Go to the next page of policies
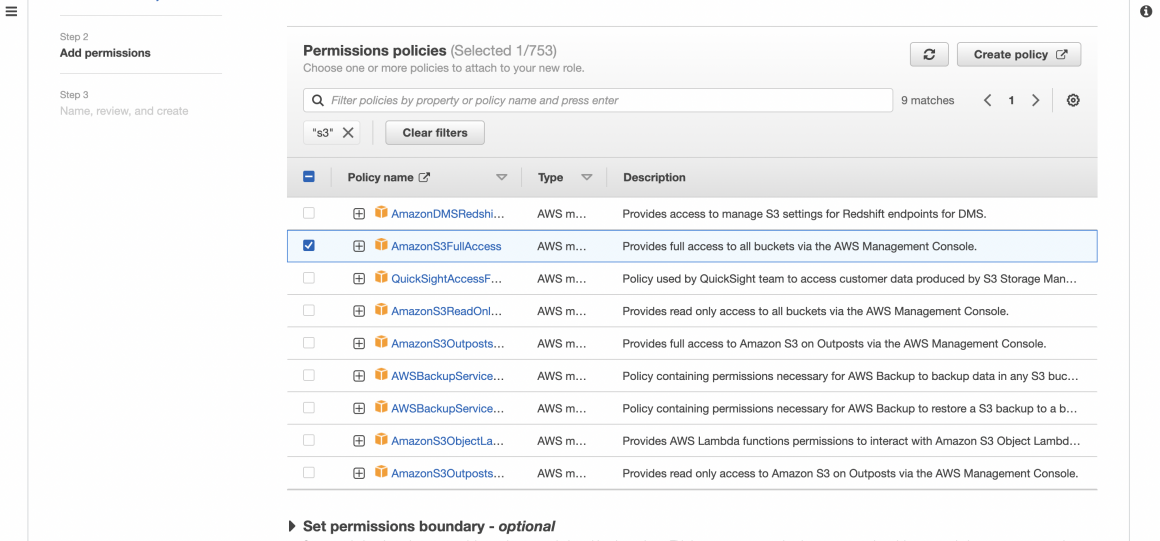 pyautogui.click(x=1035, y=101)
